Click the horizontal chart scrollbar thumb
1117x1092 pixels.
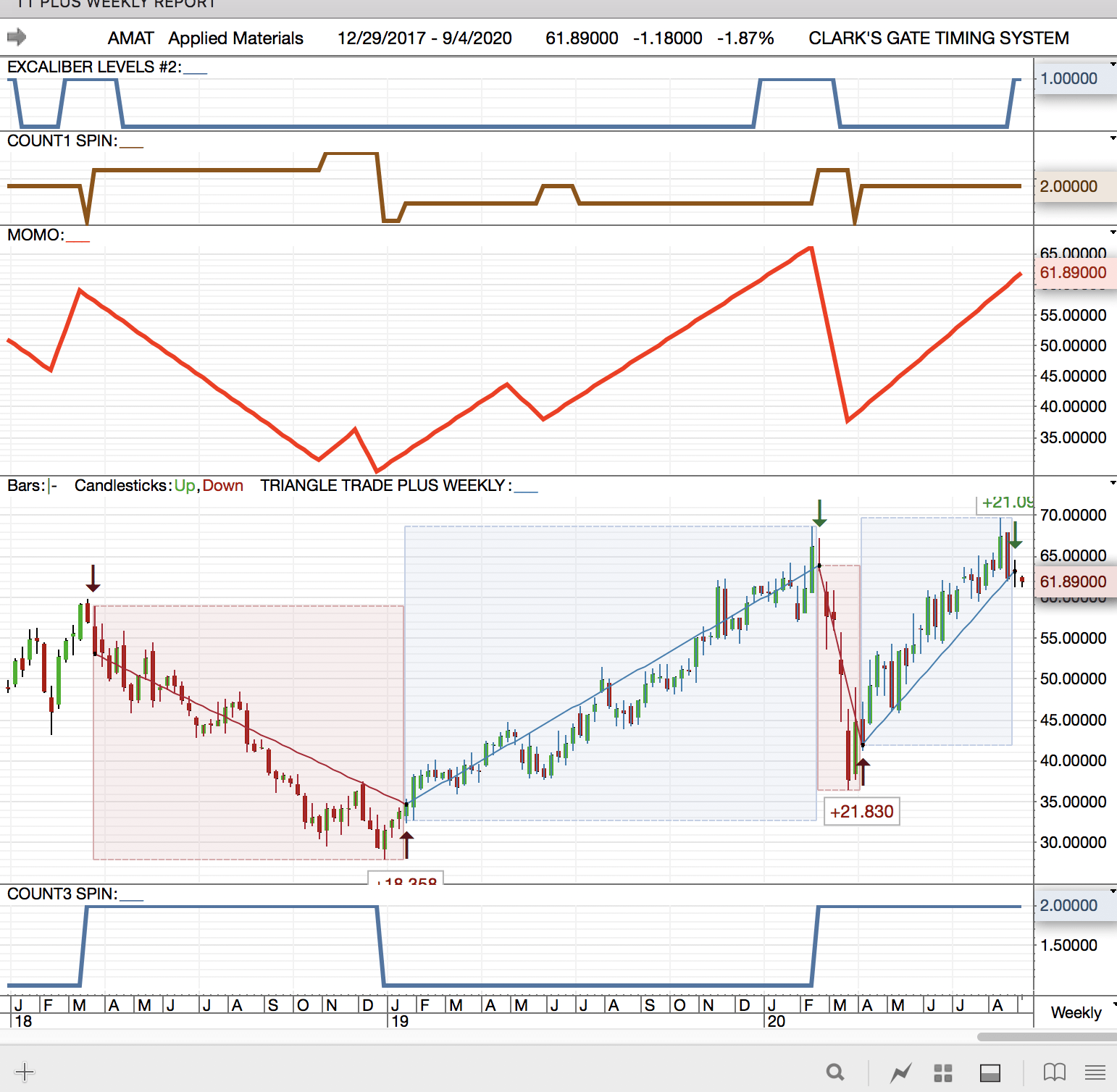click(x=1047, y=1037)
